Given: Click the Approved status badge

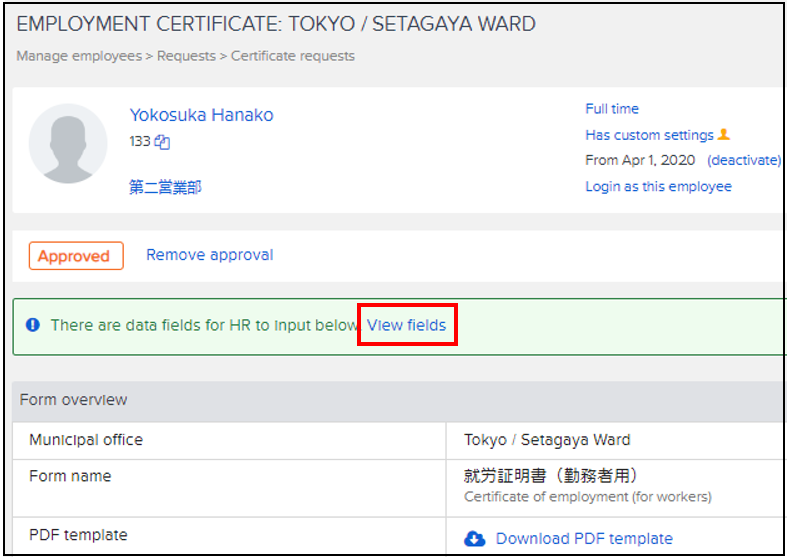Looking at the screenshot, I should tap(75, 256).
